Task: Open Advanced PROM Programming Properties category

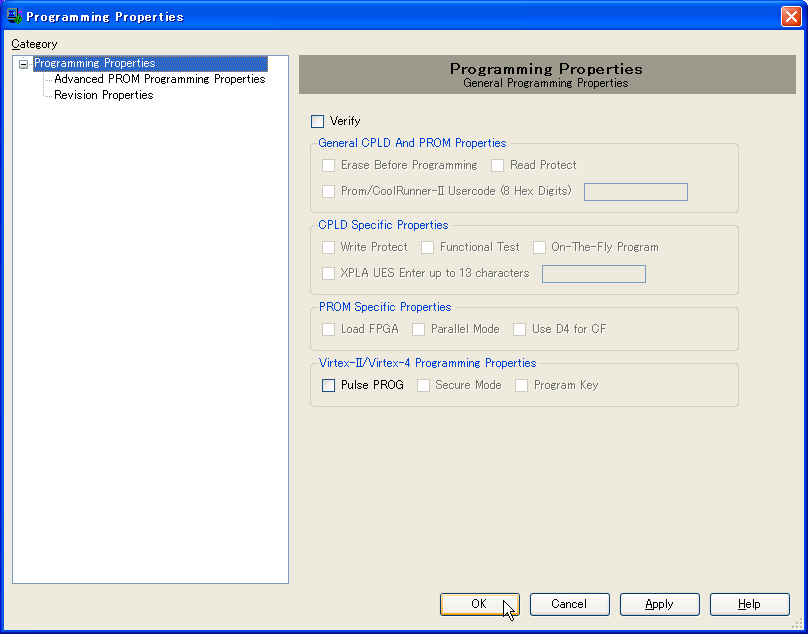Action: [x=159, y=79]
